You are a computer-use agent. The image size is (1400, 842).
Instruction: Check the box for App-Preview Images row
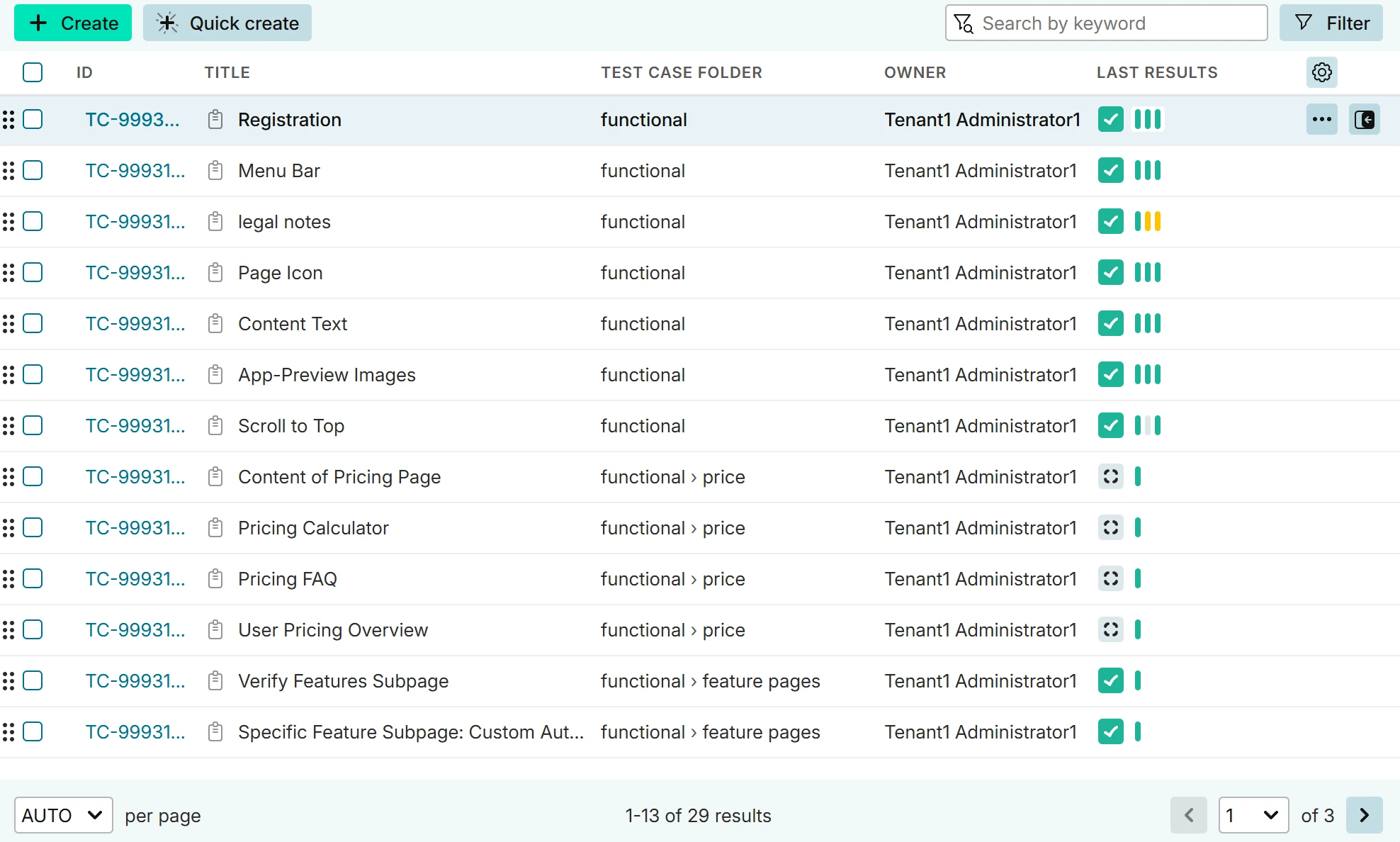point(33,374)
